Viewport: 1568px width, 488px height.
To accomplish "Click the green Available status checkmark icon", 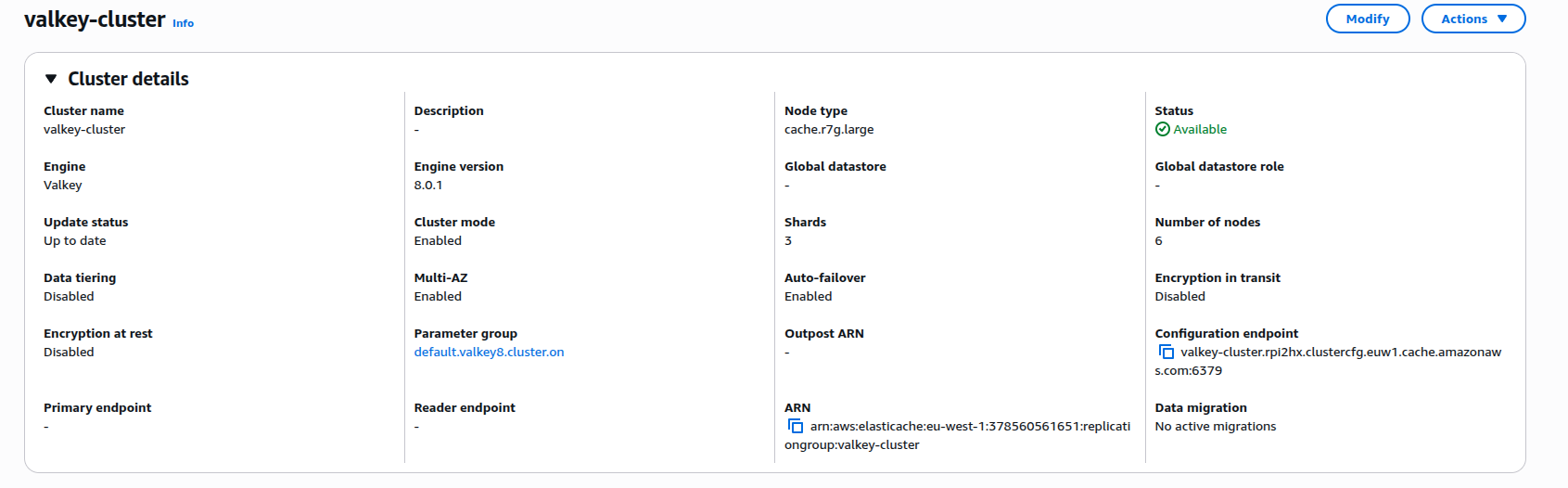I will click(1162, 130).
